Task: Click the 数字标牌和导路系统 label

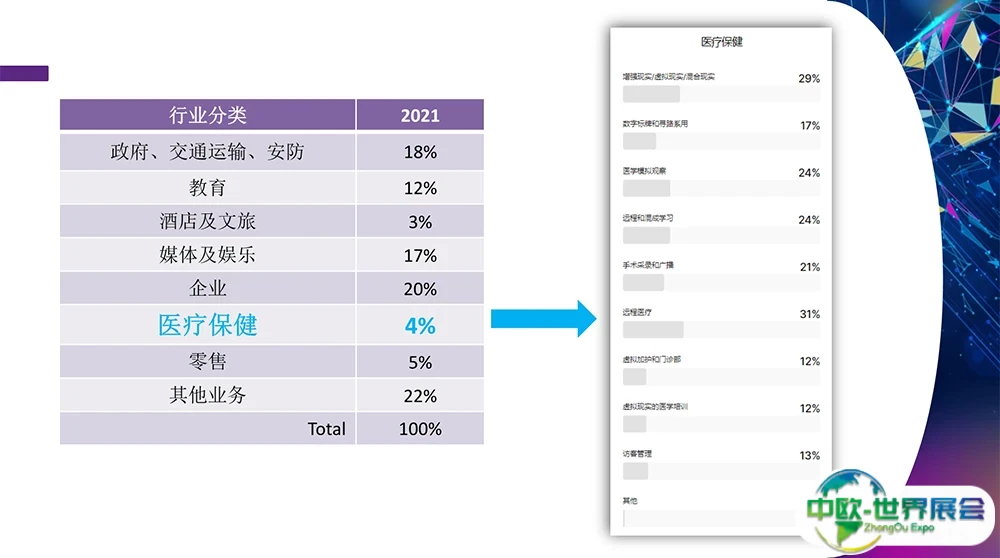Action: tap(655, 124)
